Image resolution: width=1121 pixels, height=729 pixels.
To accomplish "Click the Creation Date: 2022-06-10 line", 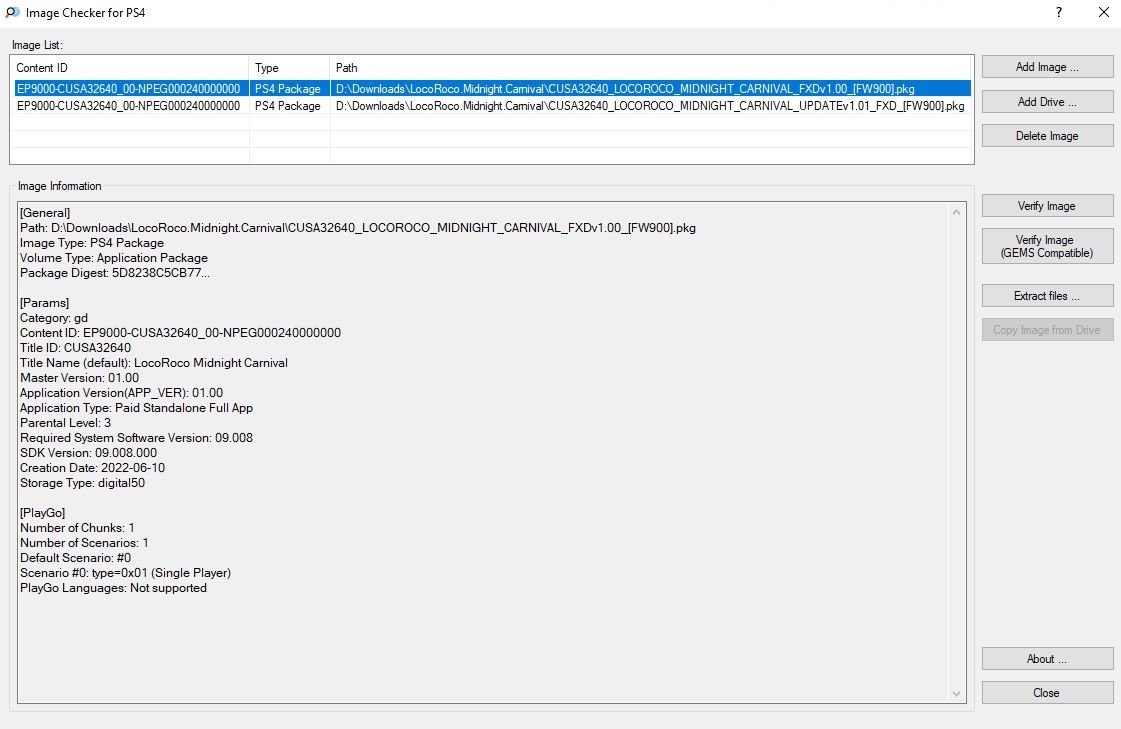I will pos(92,468).
